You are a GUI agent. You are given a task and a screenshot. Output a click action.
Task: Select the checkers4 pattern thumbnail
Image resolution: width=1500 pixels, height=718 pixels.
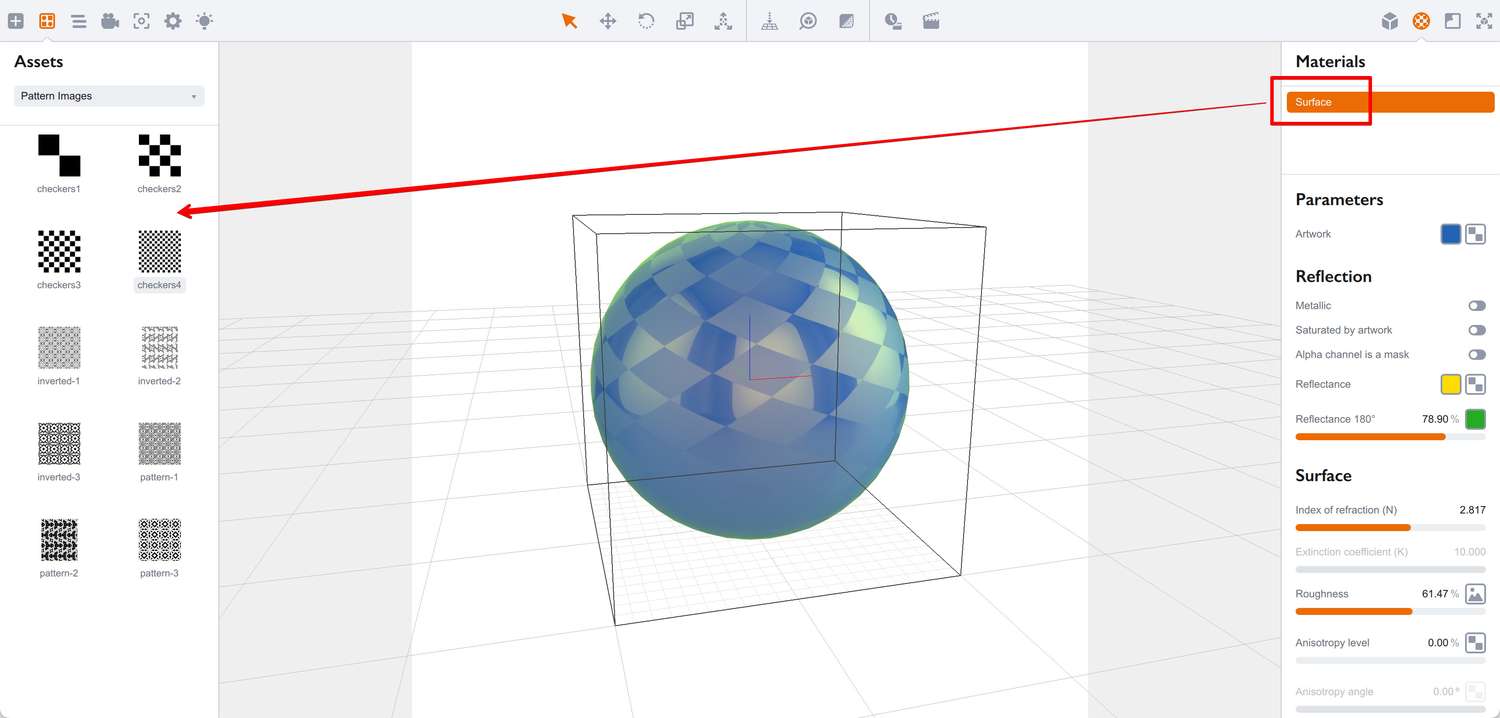click(x=159, y=251)
